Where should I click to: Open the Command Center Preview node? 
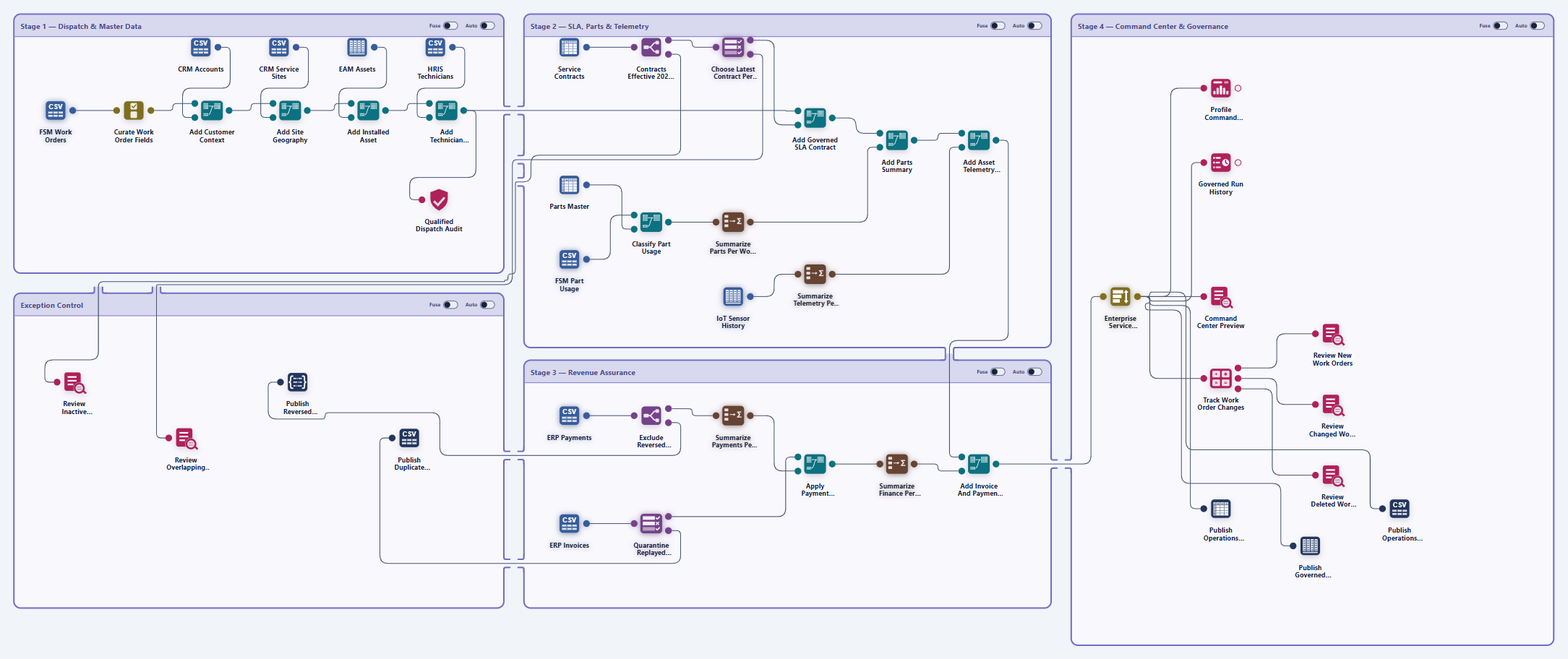[x=1221, y=297]
